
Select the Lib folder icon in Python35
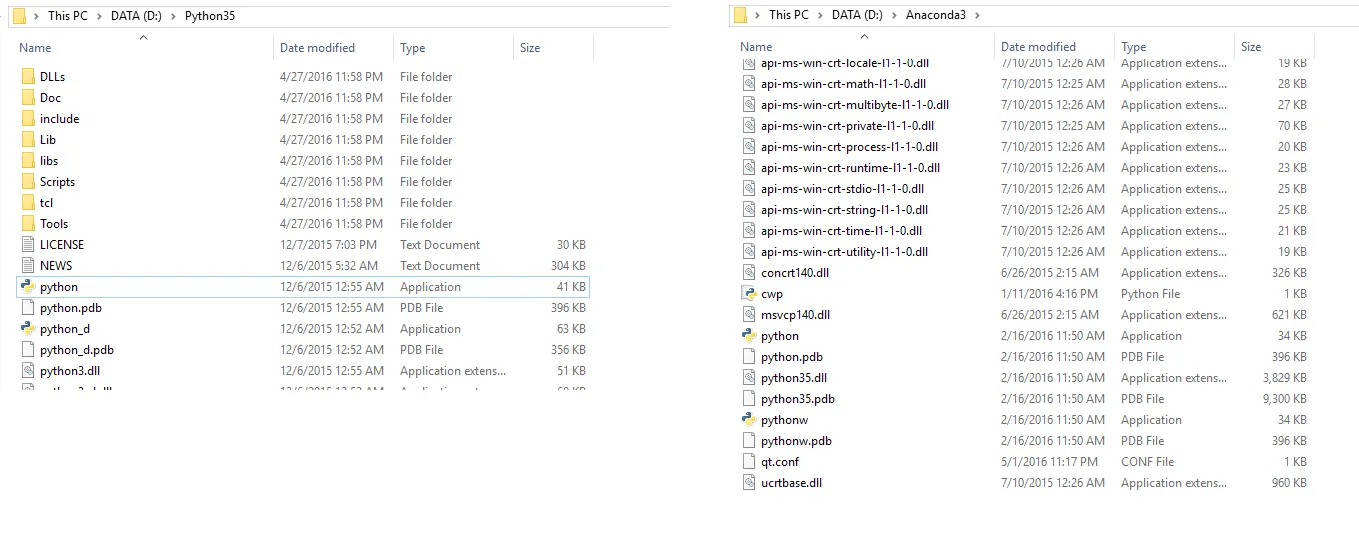[28, 140]
